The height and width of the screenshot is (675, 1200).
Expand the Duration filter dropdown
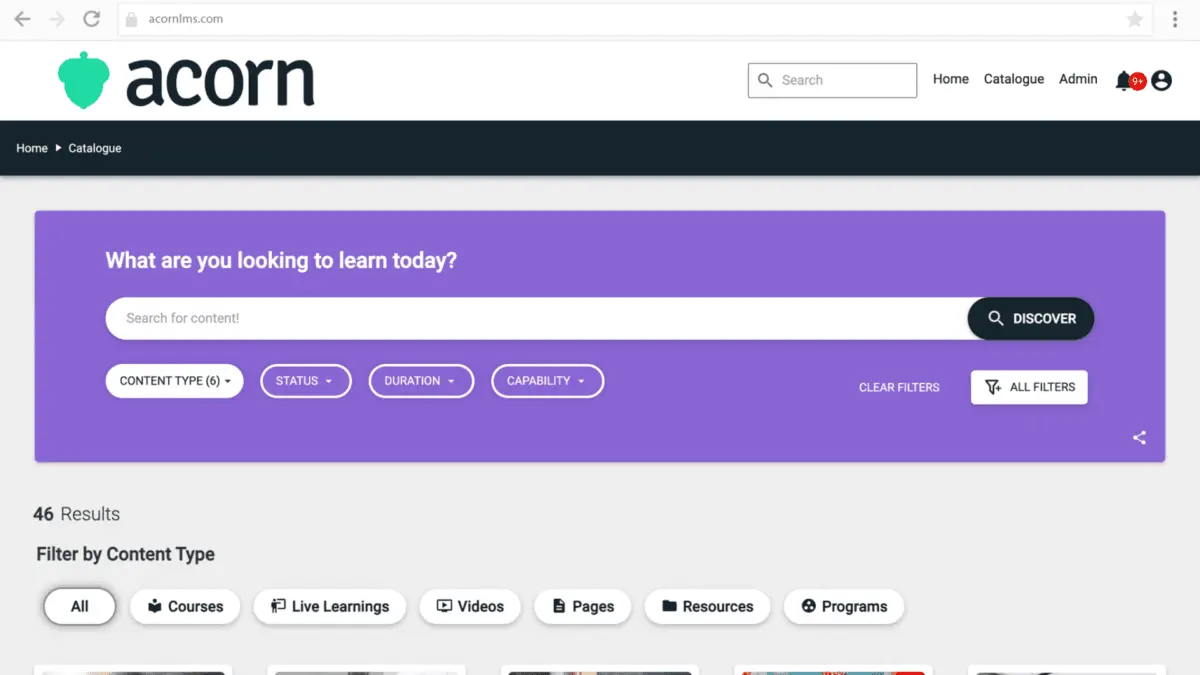coord(421,381)
